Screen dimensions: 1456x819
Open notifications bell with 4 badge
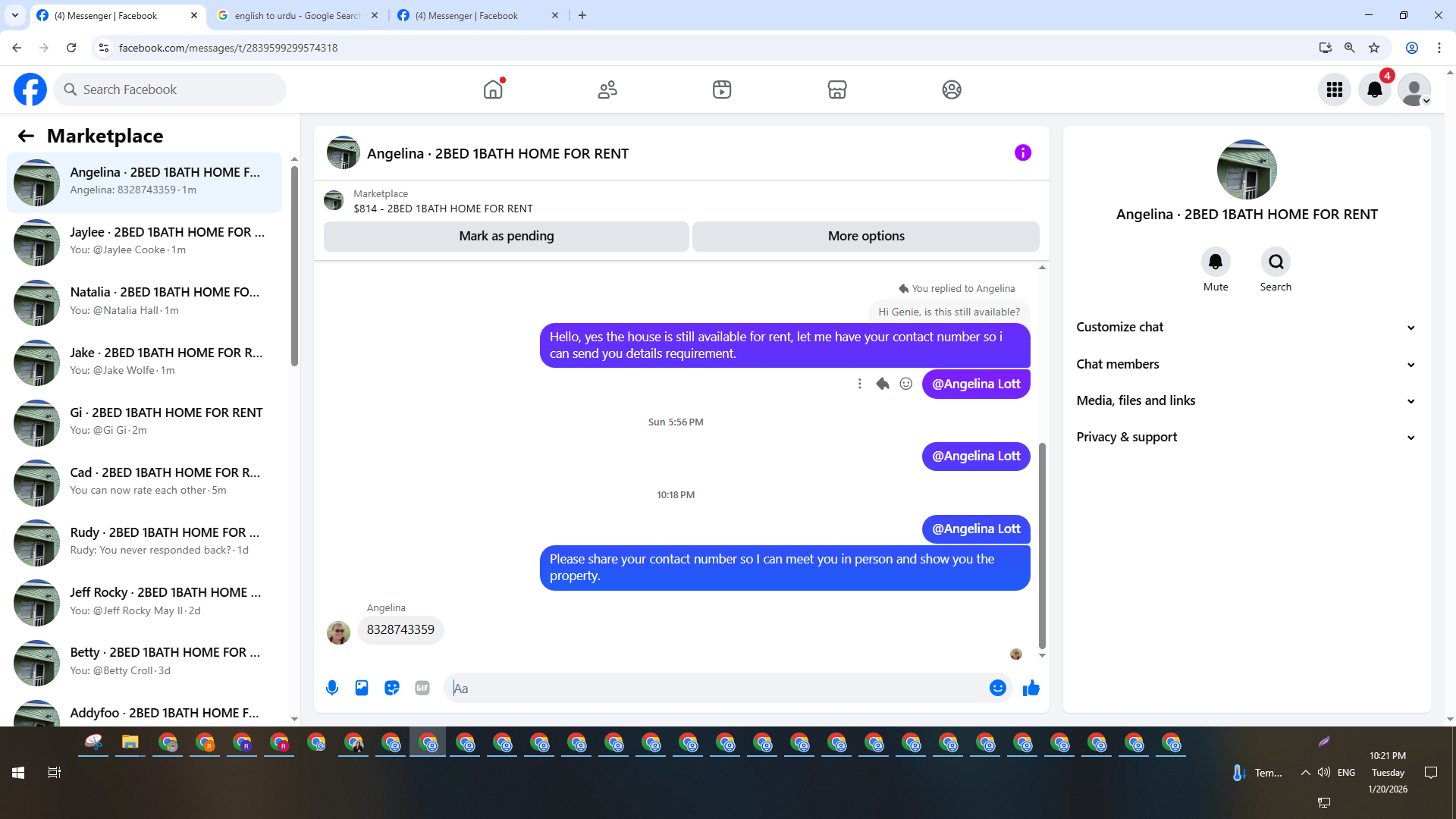pyautogui.click(x=1375, y=89)
